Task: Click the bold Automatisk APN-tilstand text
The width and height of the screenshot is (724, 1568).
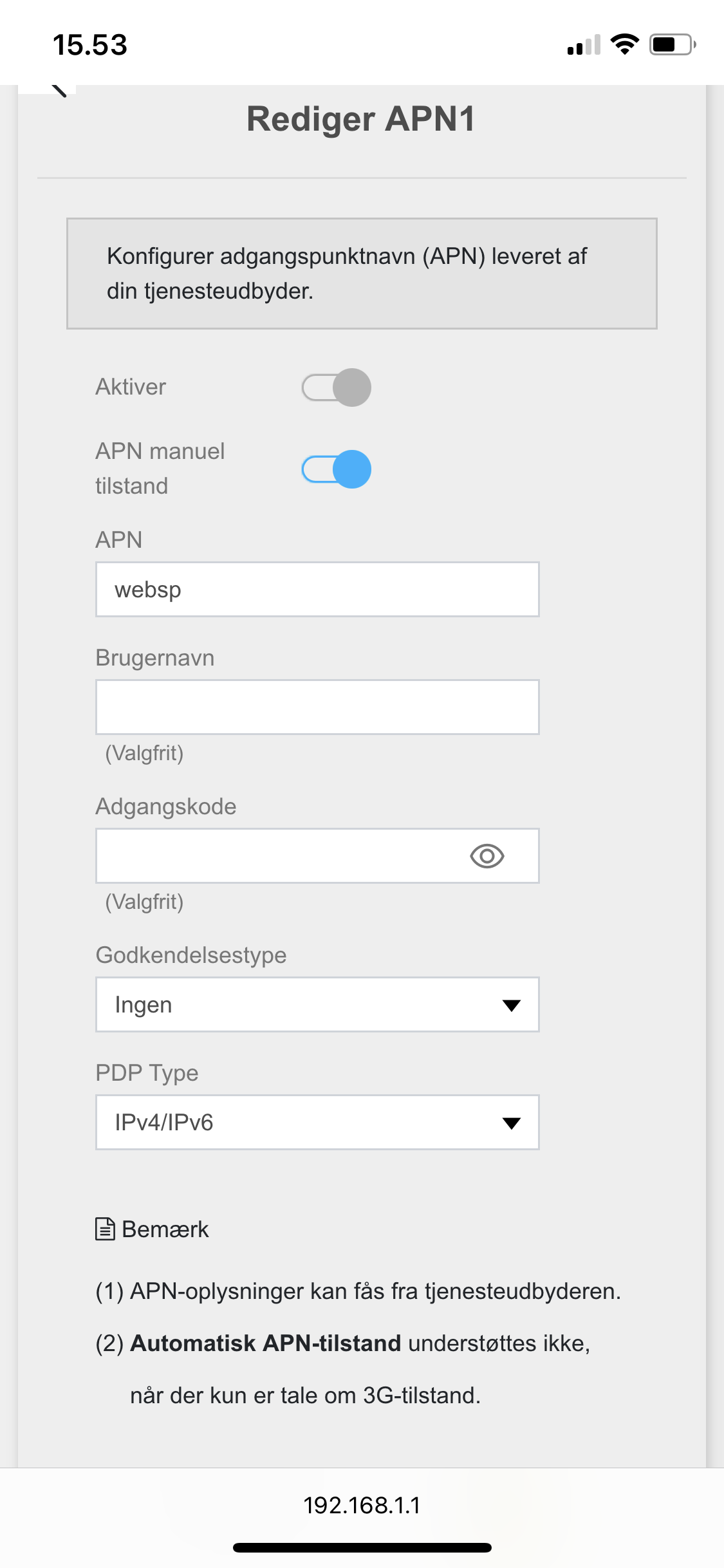Action: coord(265,1343)
